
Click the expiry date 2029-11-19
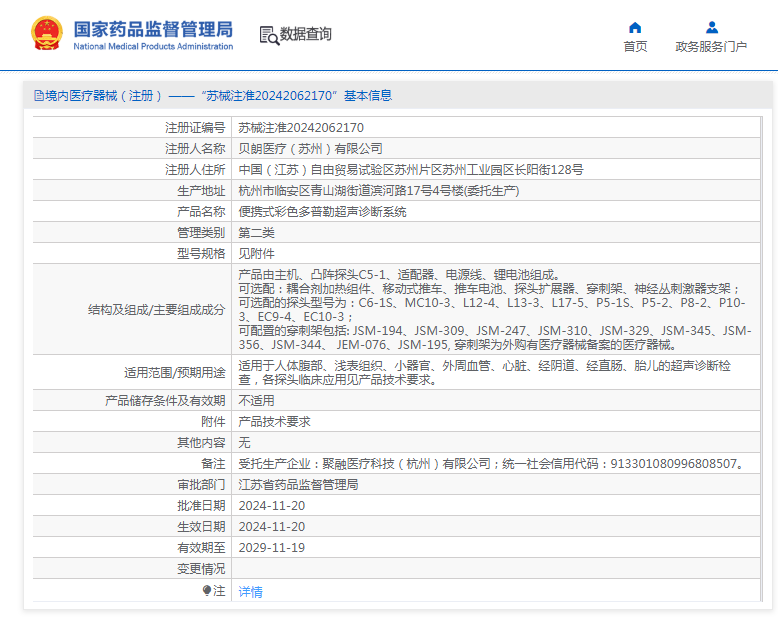(271, 547)
